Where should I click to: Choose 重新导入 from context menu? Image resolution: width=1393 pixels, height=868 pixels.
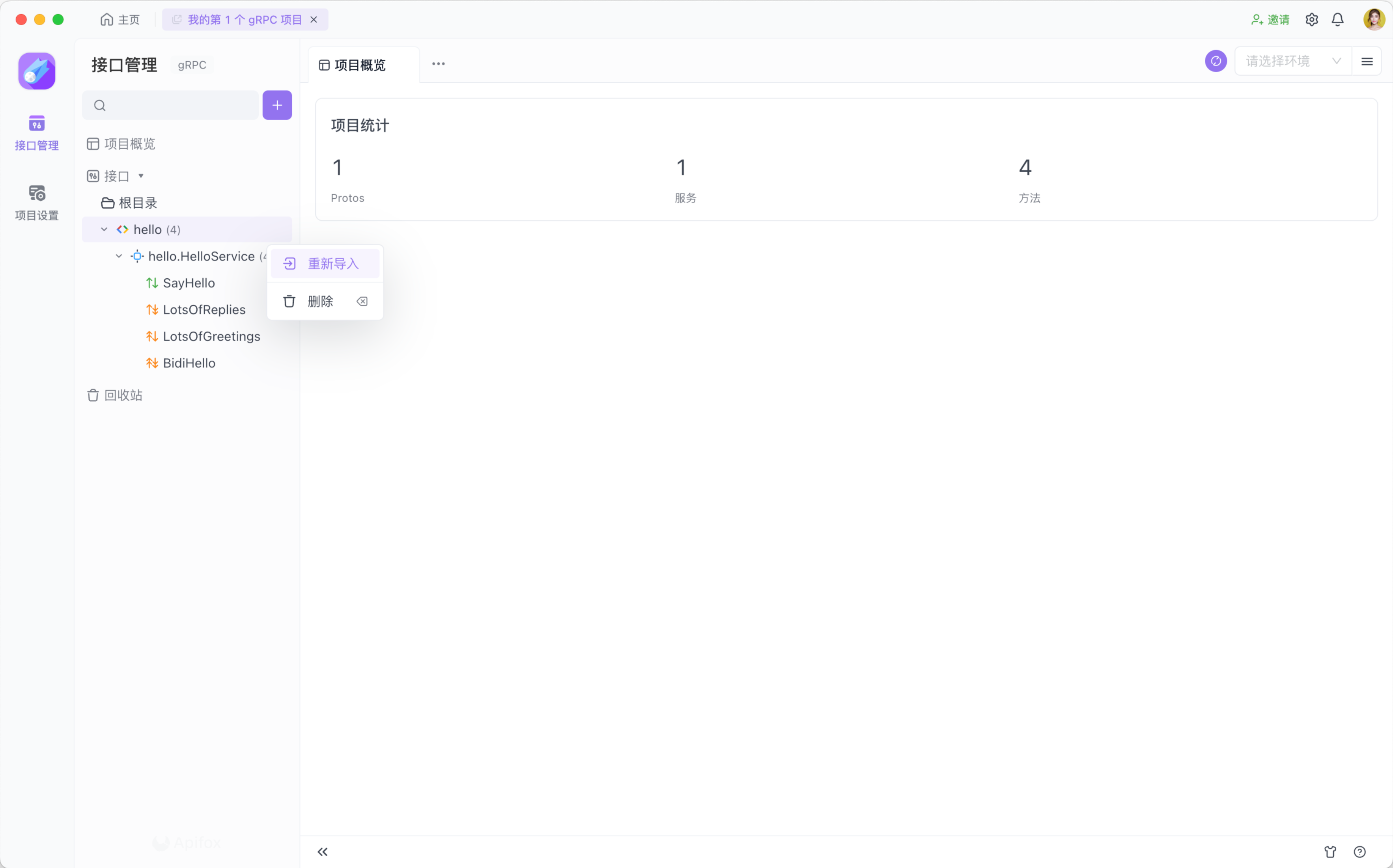(325, 263)
